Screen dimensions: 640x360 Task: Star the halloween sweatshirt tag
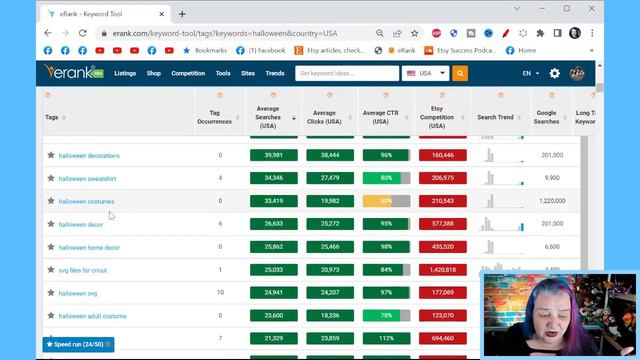(51, 178)
